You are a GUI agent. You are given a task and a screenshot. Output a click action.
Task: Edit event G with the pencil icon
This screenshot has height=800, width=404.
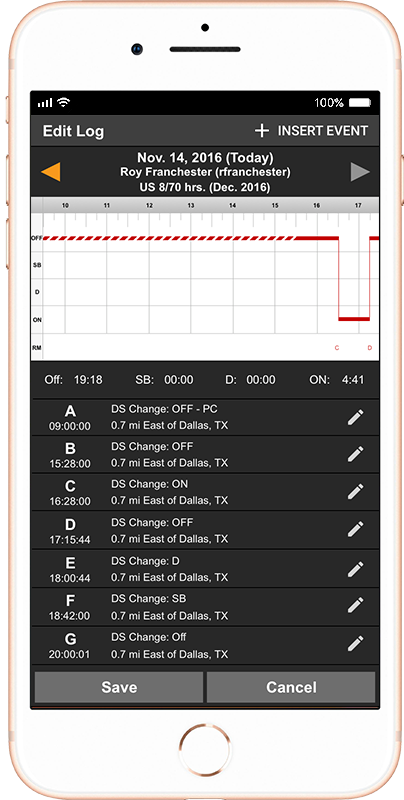[356, 644]
